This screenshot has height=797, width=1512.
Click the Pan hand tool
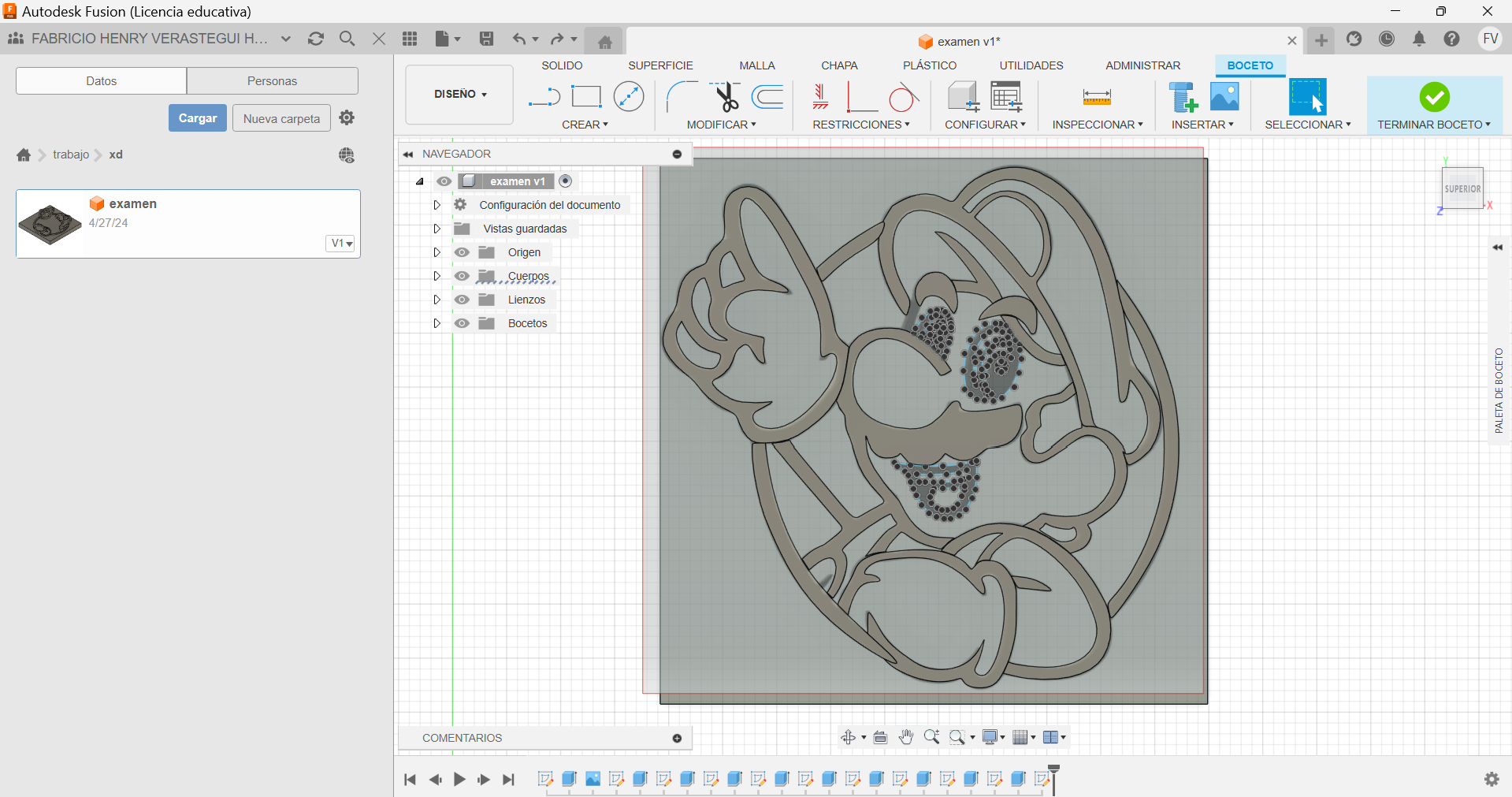click(906, 737)
